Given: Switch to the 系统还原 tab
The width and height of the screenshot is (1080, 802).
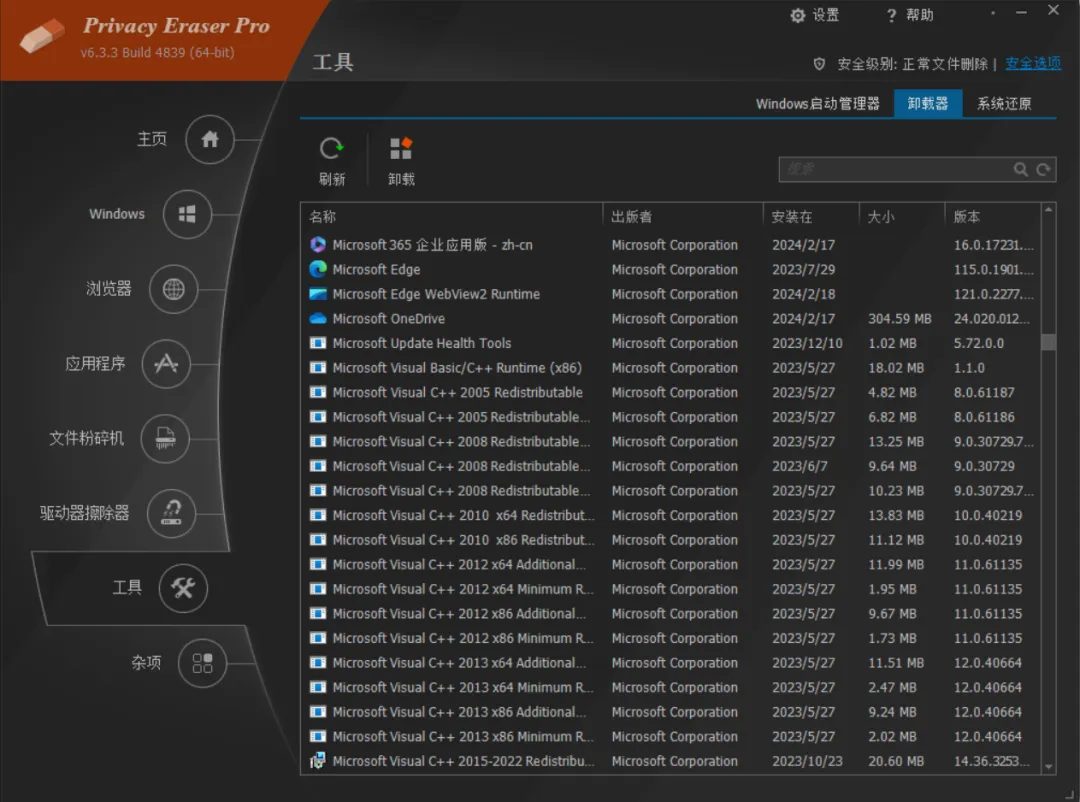Looking at the screenshot, I should [x=1003, y=104].
